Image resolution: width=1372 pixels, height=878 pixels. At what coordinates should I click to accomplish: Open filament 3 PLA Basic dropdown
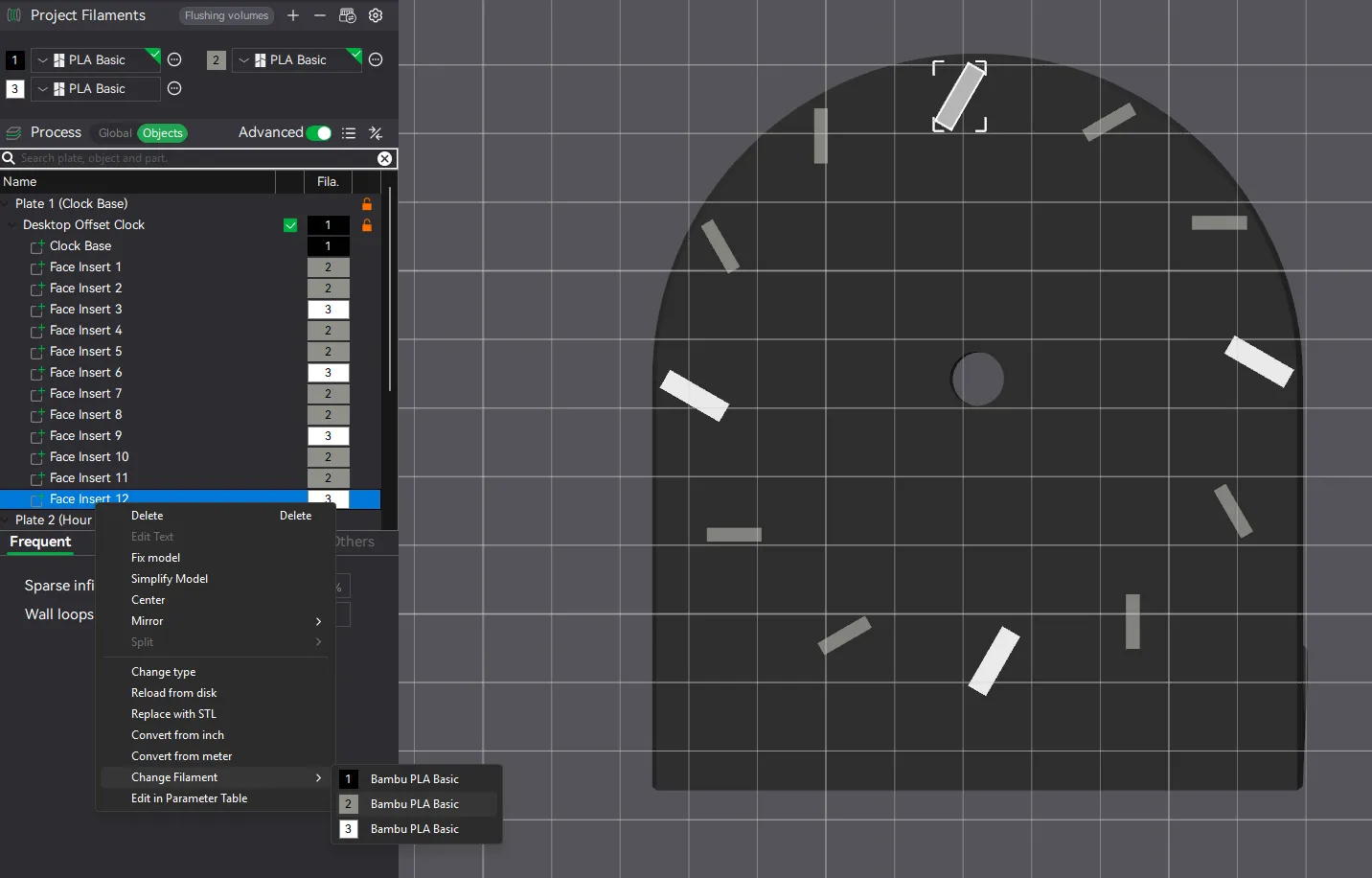tap(96, 88)
